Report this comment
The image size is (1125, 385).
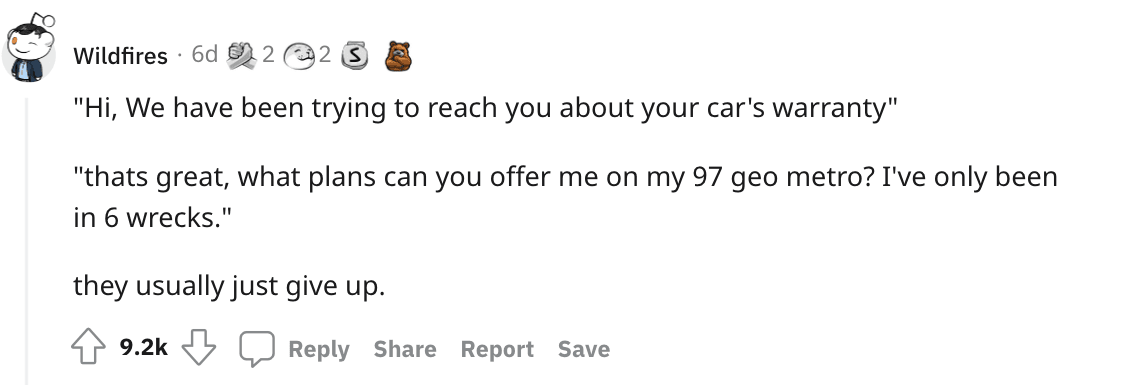coord(497,349)
